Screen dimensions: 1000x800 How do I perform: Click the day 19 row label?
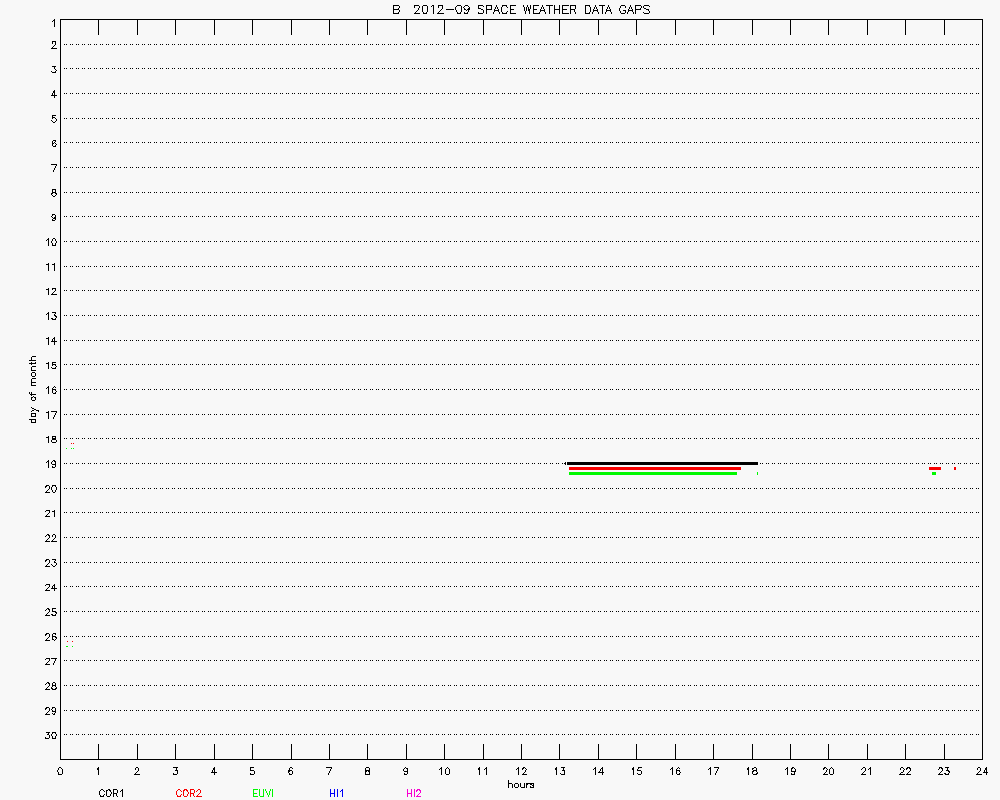(47, 464)
